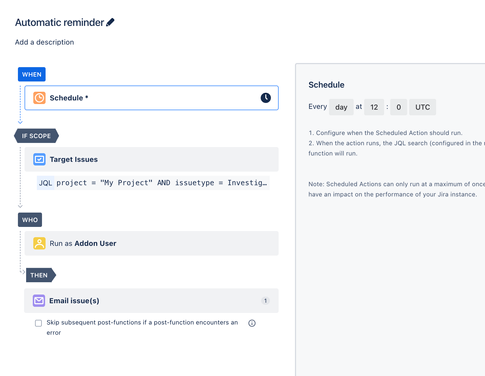Click the blue Target Issues icon

(x=39, y=159)
